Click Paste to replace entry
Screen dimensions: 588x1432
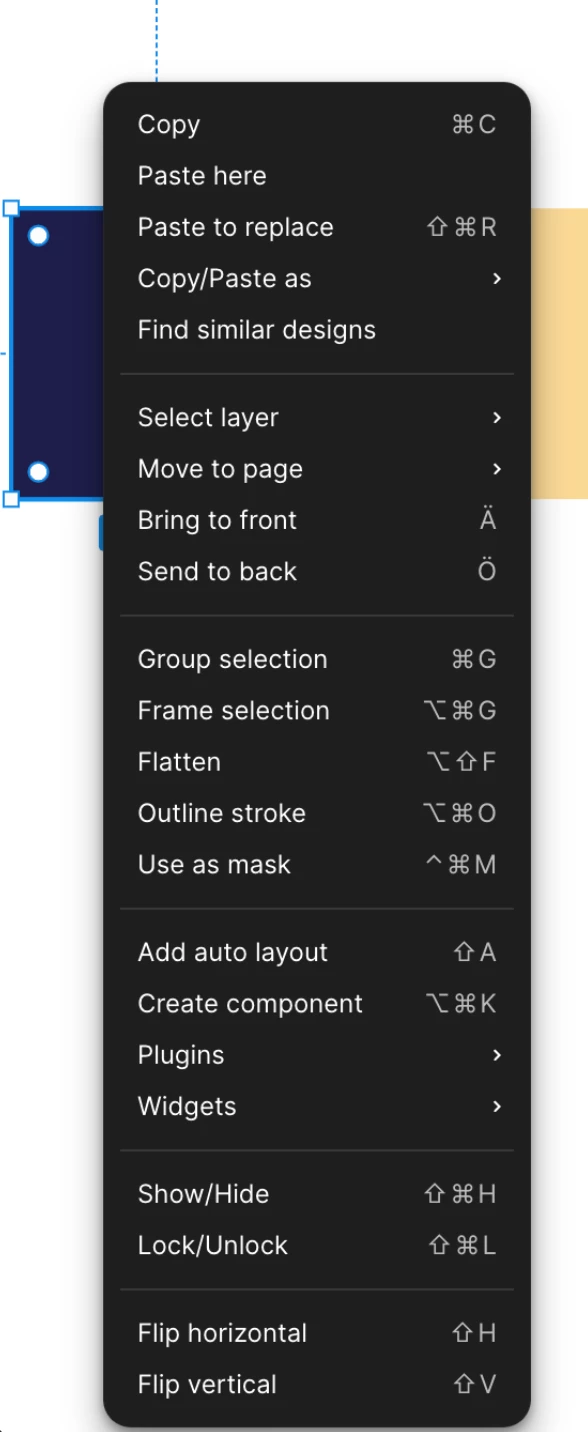coord(317,227)
